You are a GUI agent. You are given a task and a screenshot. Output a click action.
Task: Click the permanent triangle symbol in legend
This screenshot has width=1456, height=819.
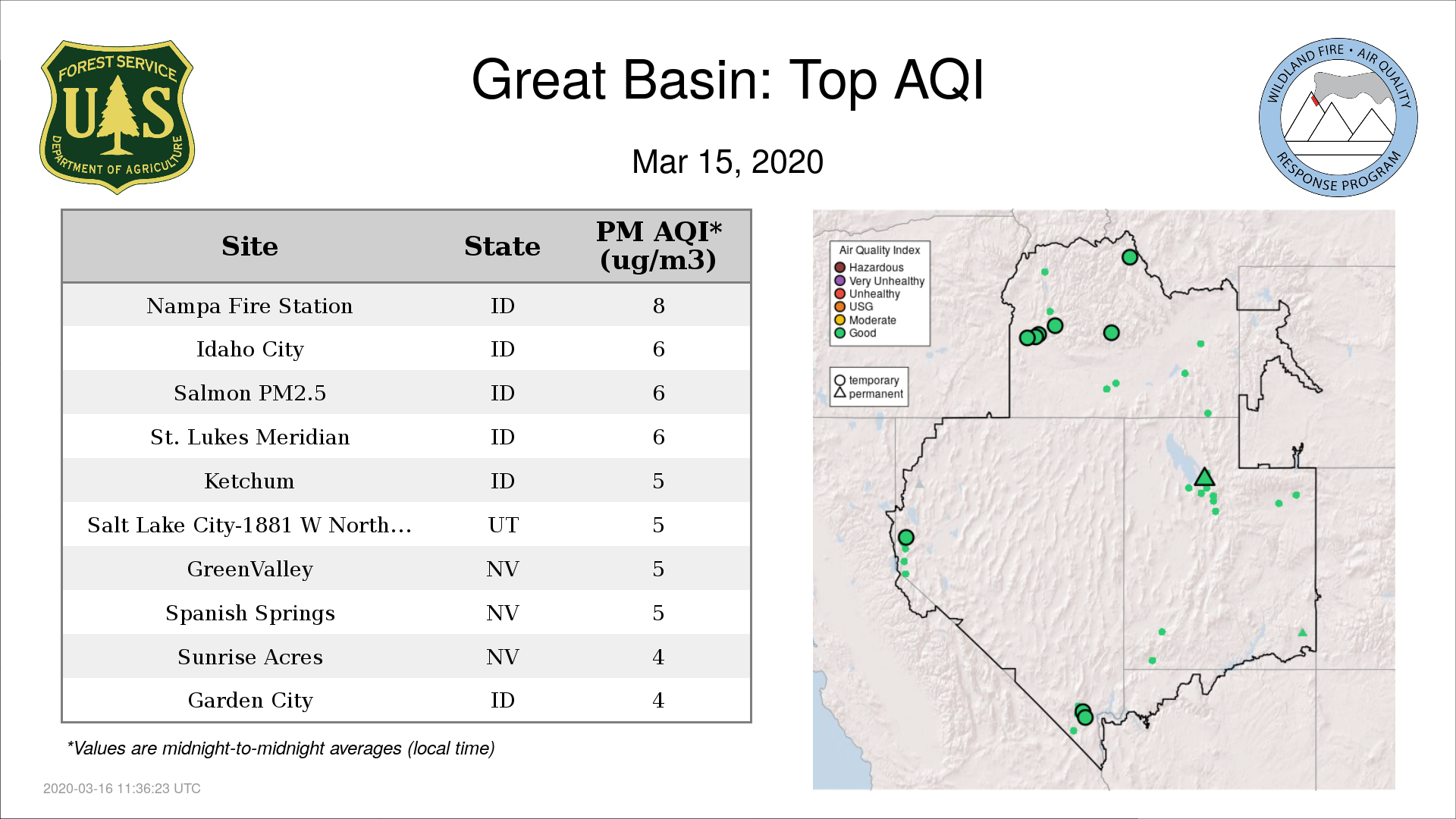(839, 393)
